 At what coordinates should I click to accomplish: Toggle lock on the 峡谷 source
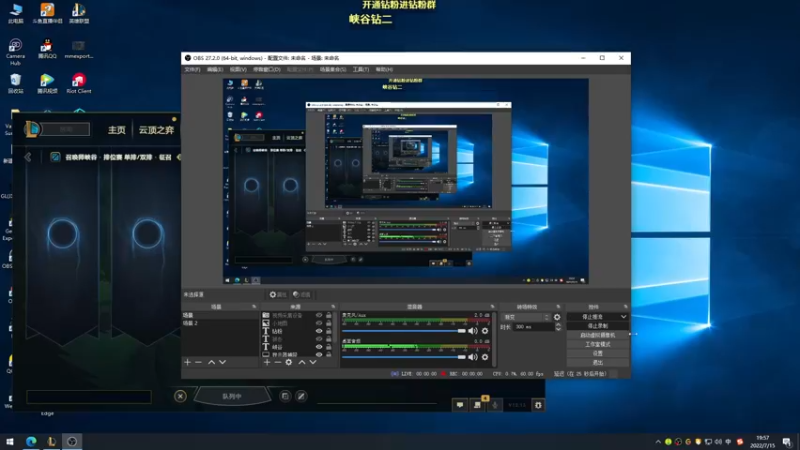[x=329, y=347]
